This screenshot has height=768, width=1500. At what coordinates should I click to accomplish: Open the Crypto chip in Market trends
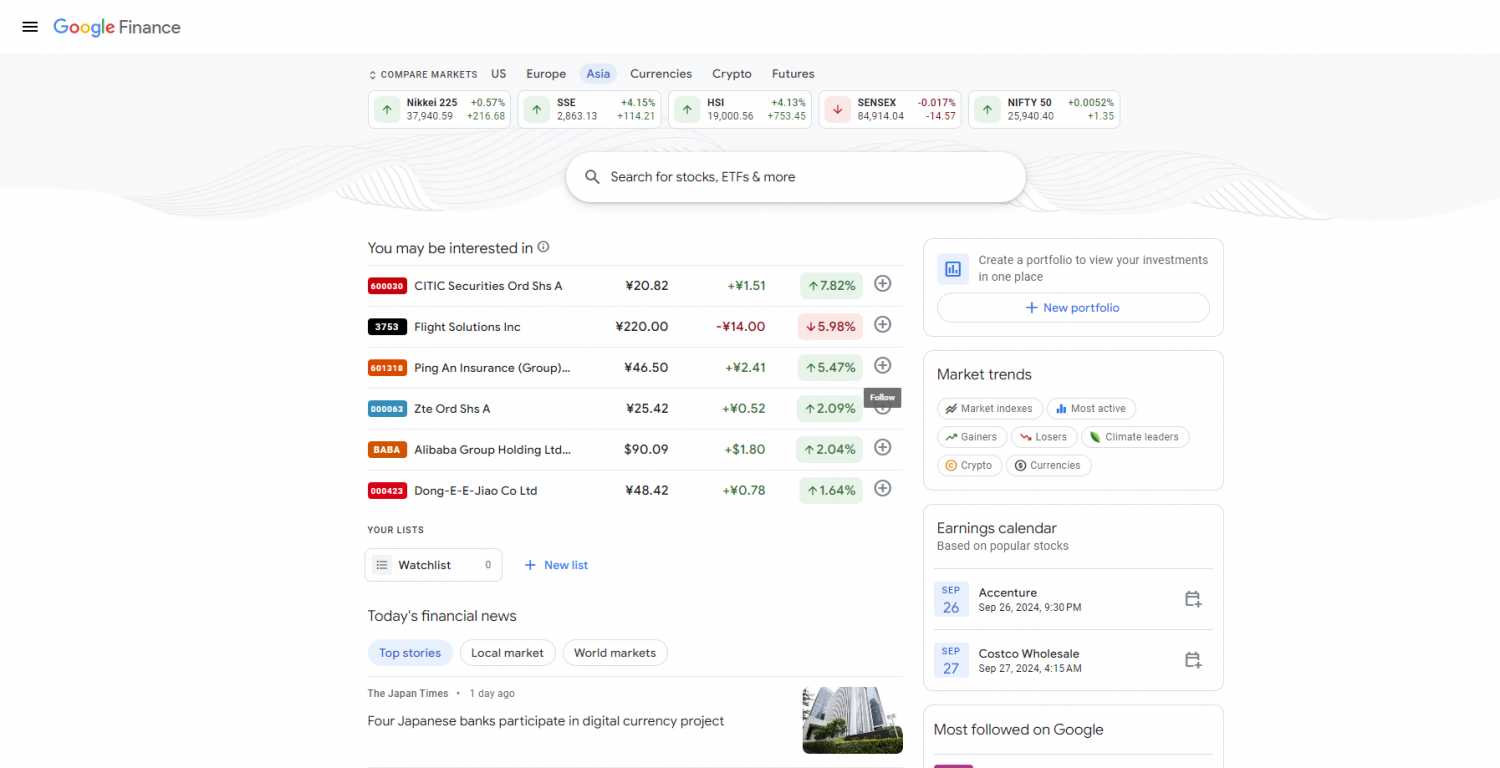[969, 465]
